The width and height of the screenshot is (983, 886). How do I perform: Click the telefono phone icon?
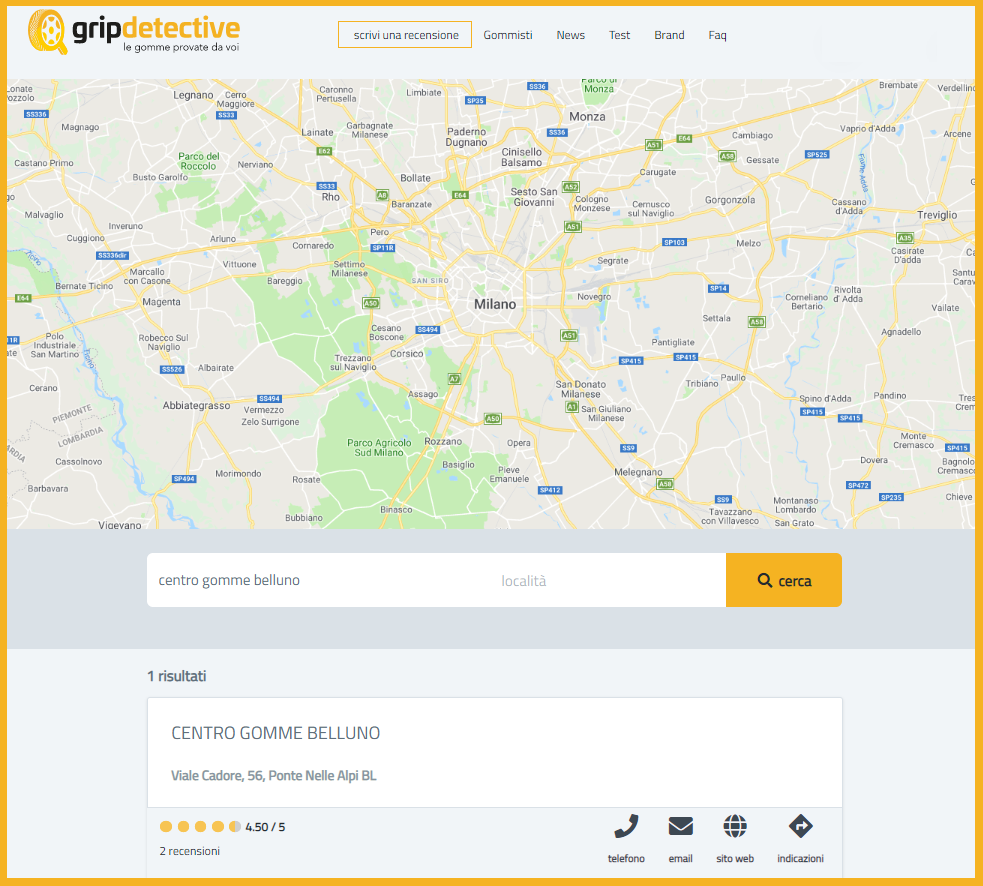(x=626, y=827)
